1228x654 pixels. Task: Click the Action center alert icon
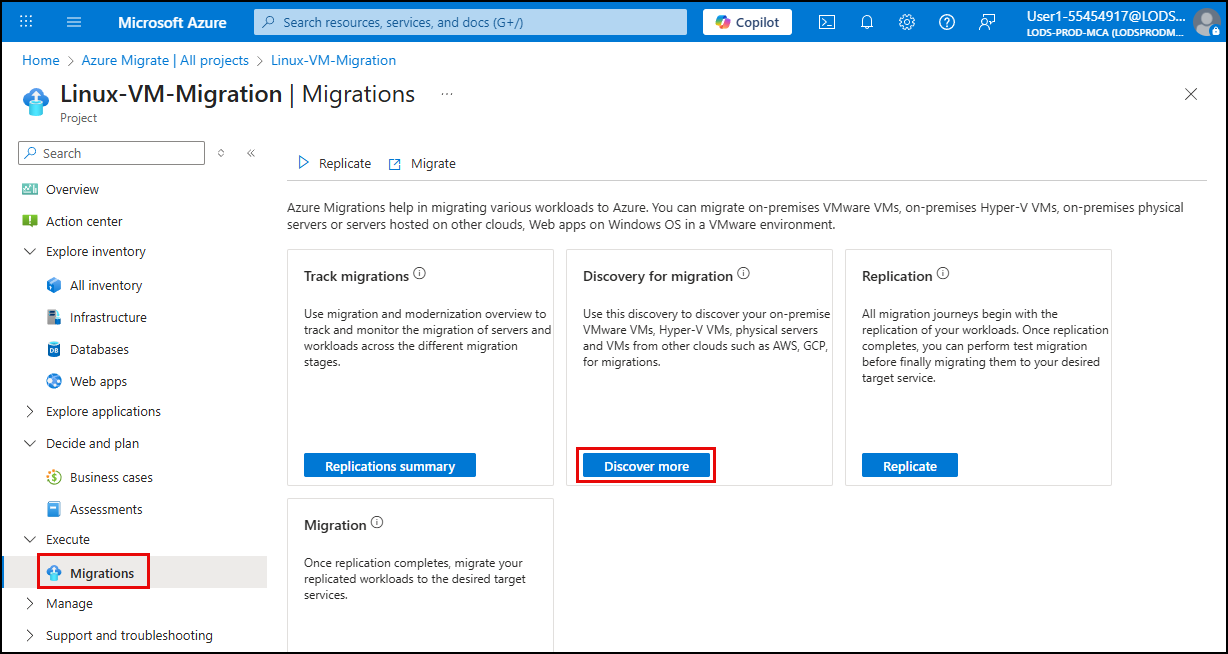pyautogui.click(x=30, y=221)
